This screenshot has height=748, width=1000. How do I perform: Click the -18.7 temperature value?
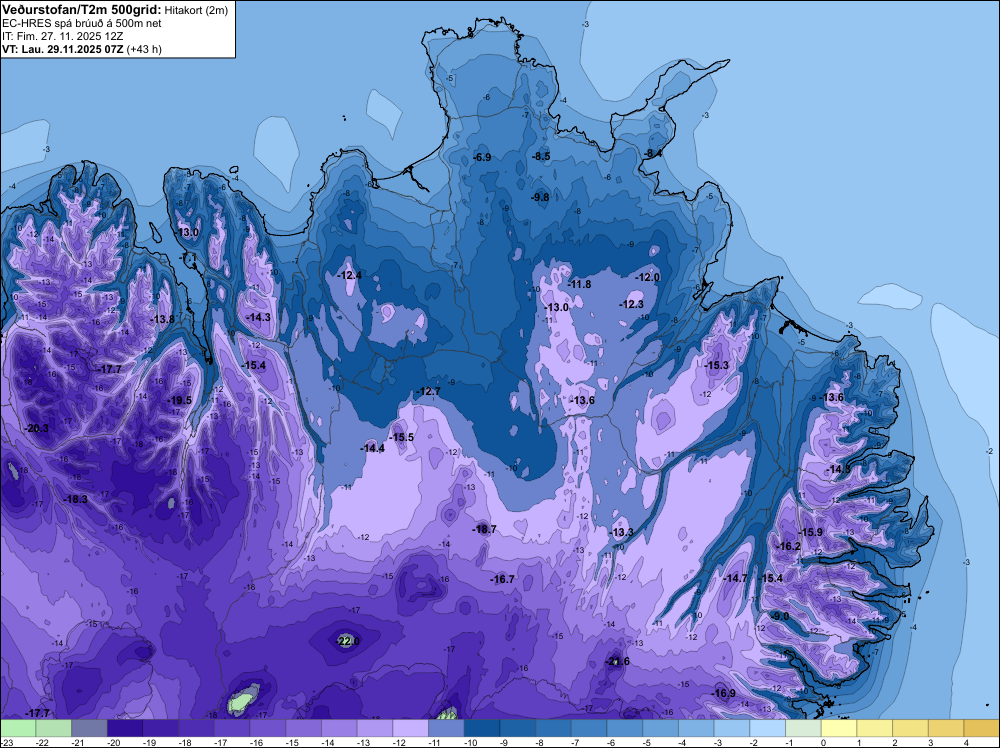[x=484, y=529]
